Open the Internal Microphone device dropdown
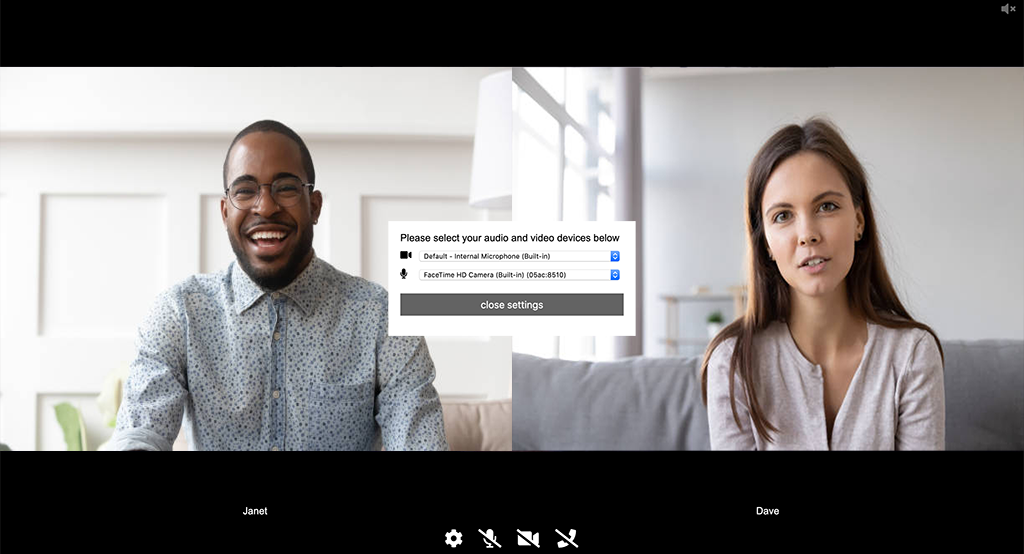This screenshot has height=554, width=1024. pyautogui.click(x=519, y=256)
